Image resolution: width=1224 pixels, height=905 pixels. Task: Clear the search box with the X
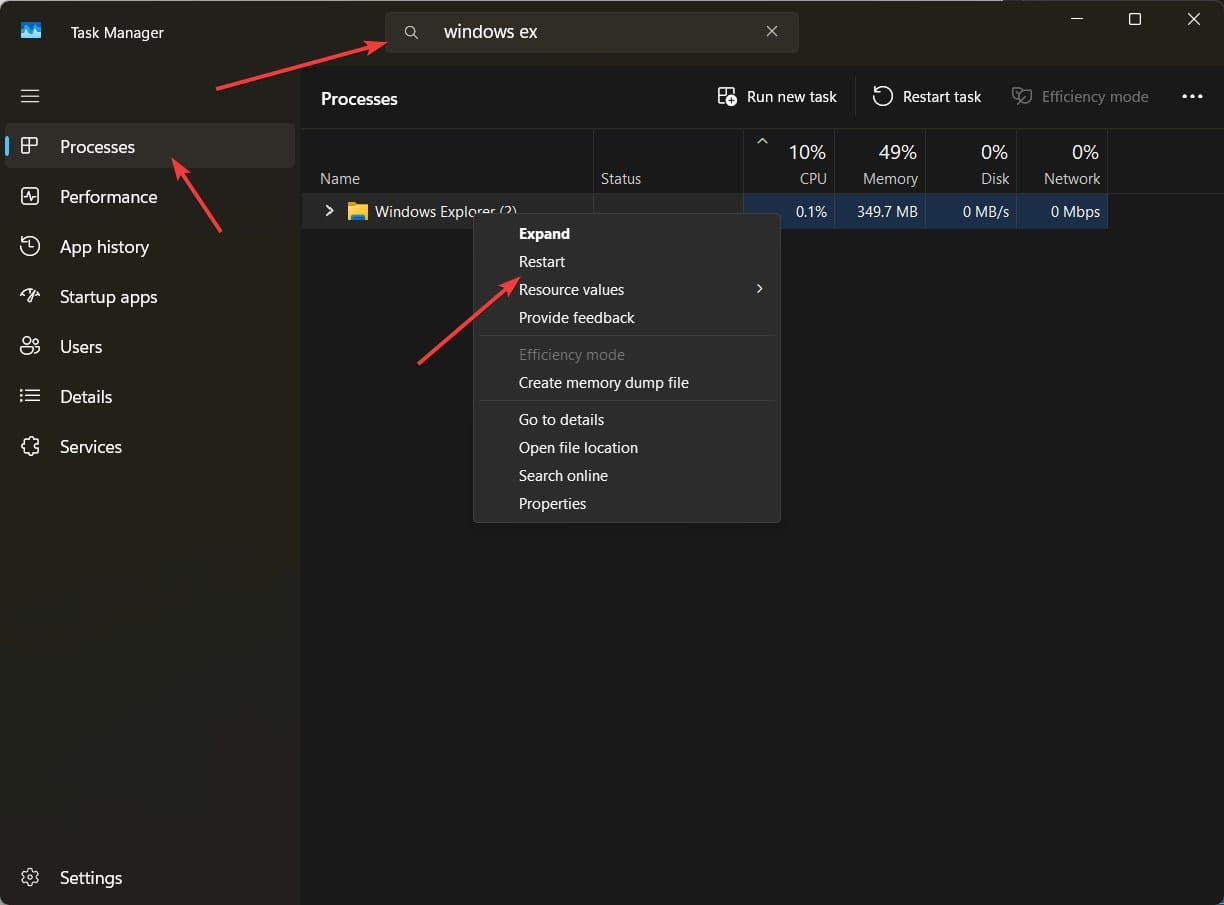[x=772, y=31]
